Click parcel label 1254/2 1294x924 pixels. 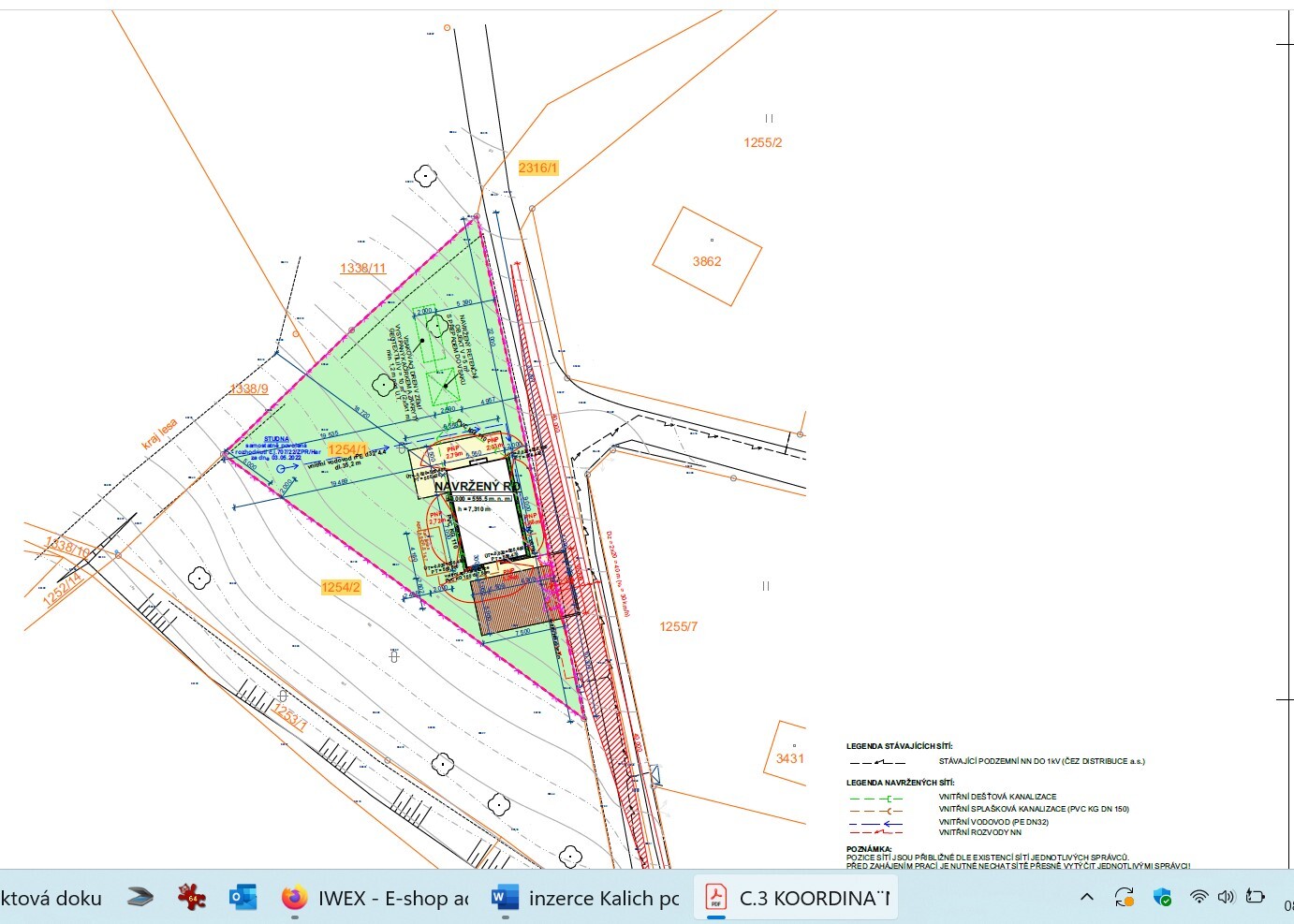(x=341, y=587)
